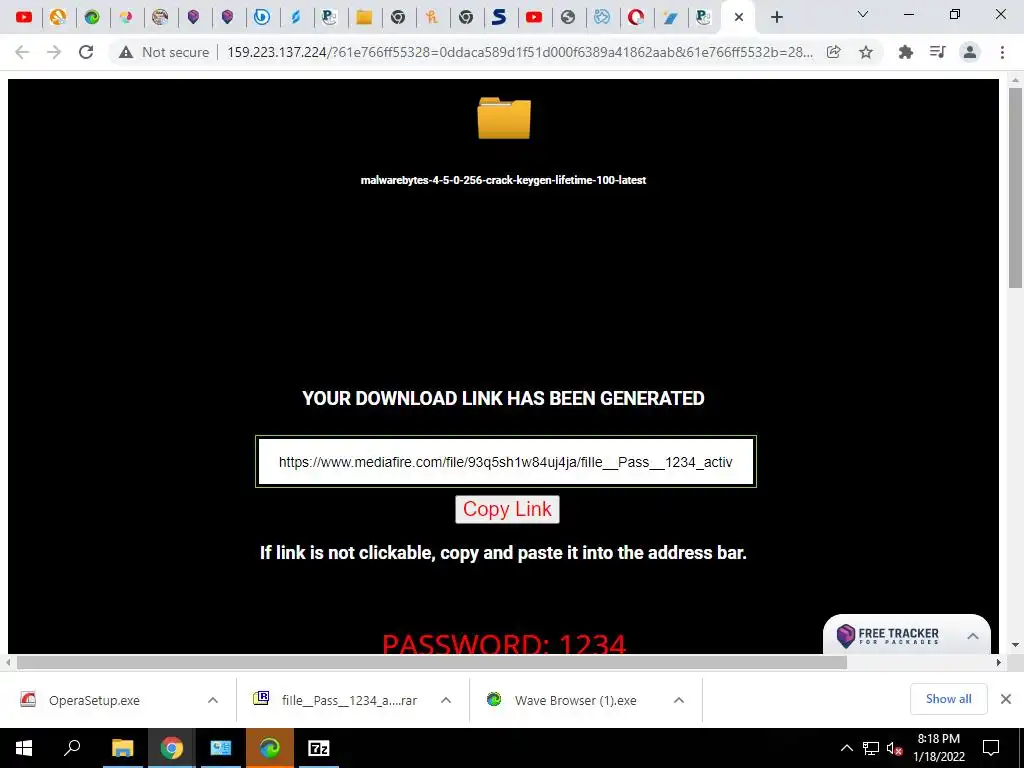Open the clock showing 8:18 PM

point(938,748)
